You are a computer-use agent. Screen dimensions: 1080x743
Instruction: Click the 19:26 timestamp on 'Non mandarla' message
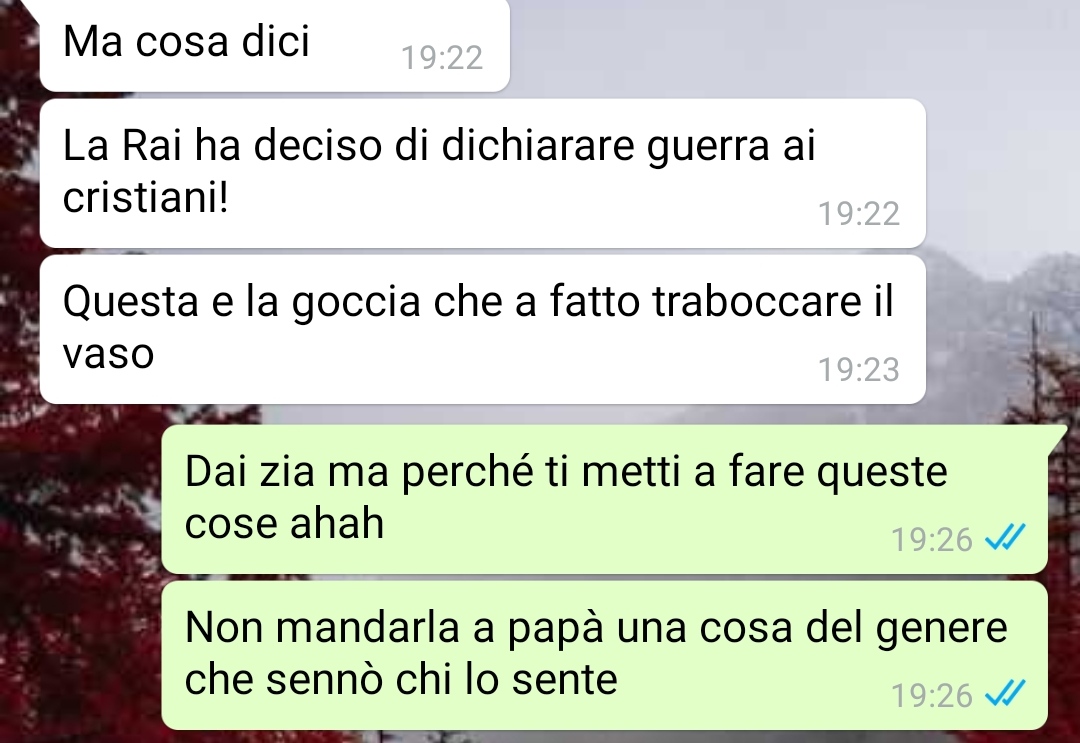pos(932,696)
